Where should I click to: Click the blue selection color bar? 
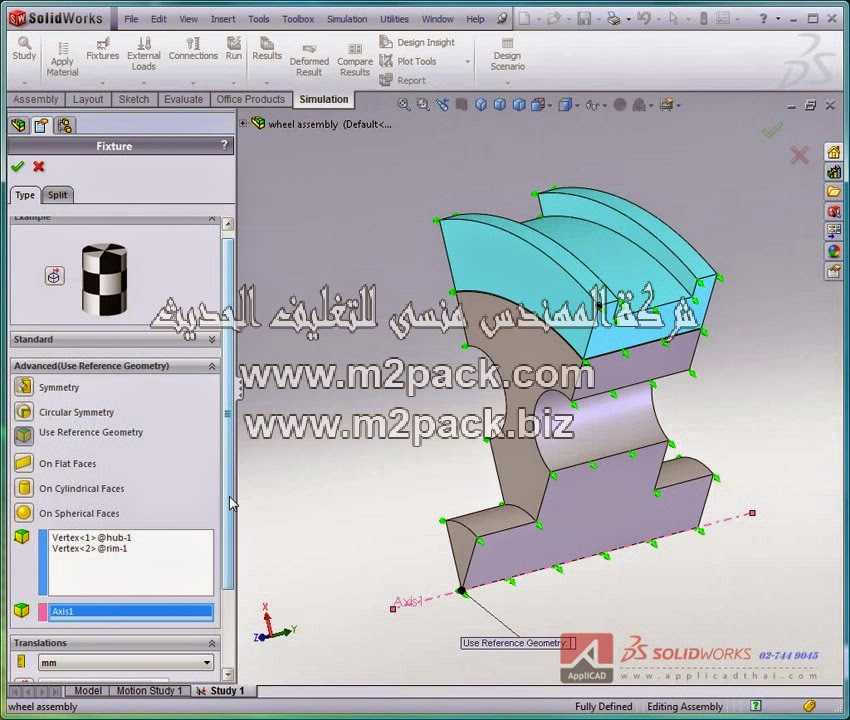tap(43, 563)
